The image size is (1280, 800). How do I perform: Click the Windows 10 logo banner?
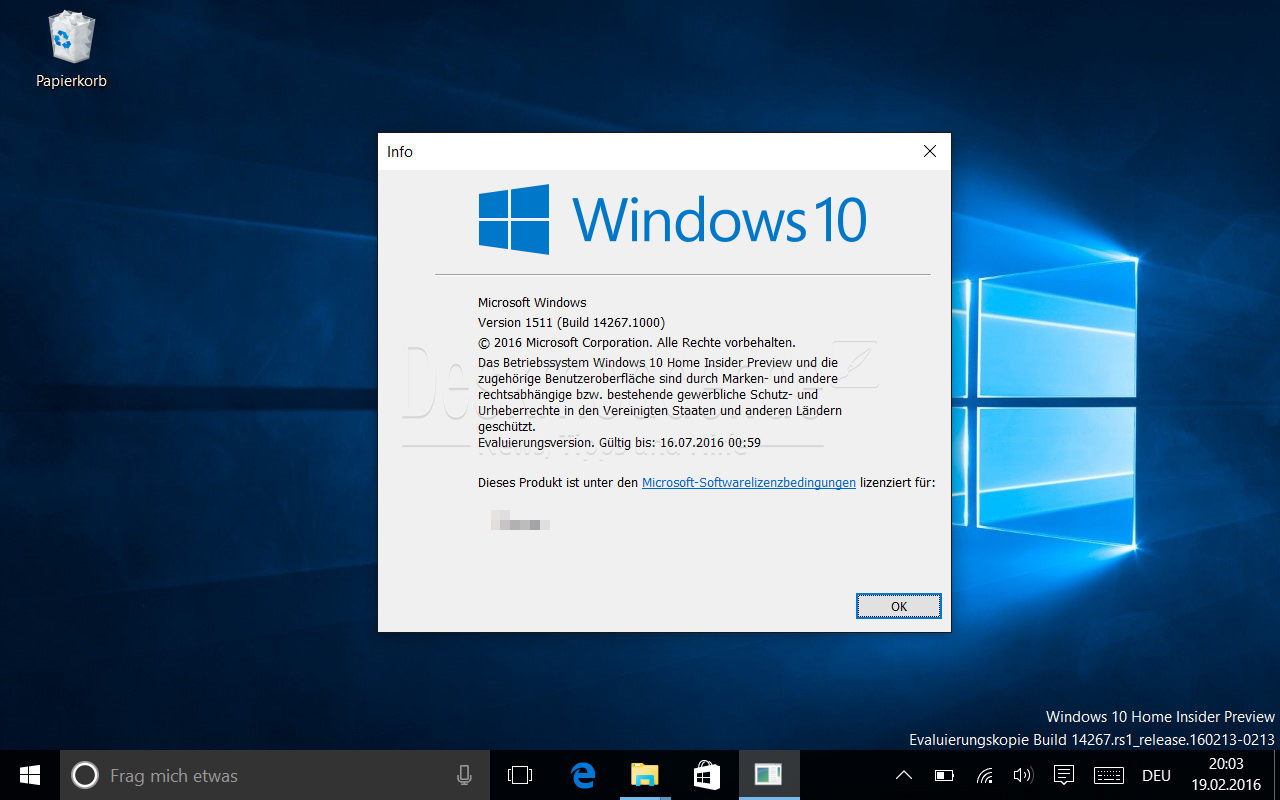[672, 220]
